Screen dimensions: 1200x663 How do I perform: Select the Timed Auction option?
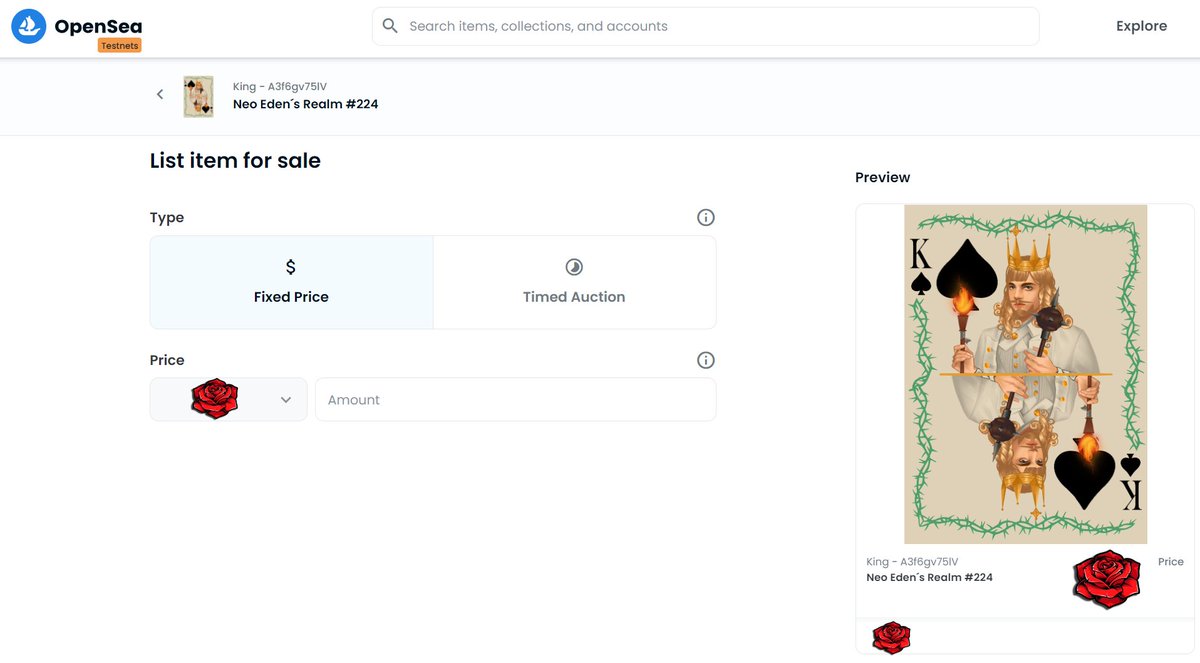(x=574, y=282)
